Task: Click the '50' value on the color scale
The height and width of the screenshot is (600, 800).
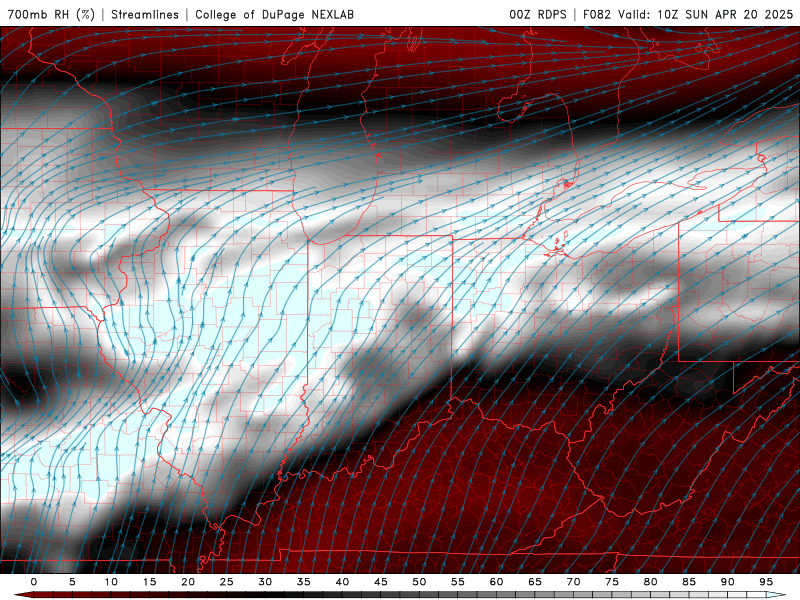Action: [419, 582]
